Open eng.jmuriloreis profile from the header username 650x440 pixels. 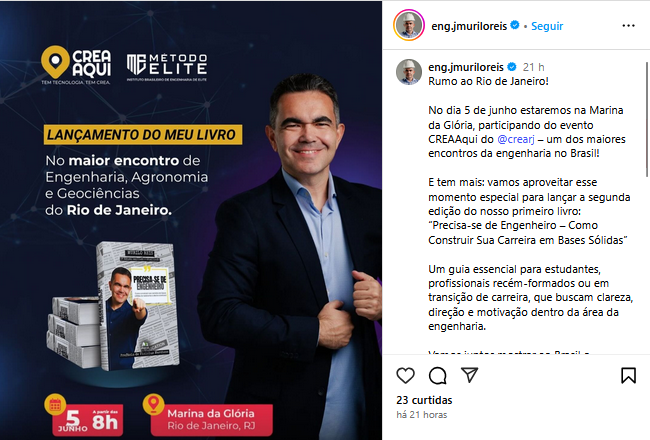coord(469,26)
